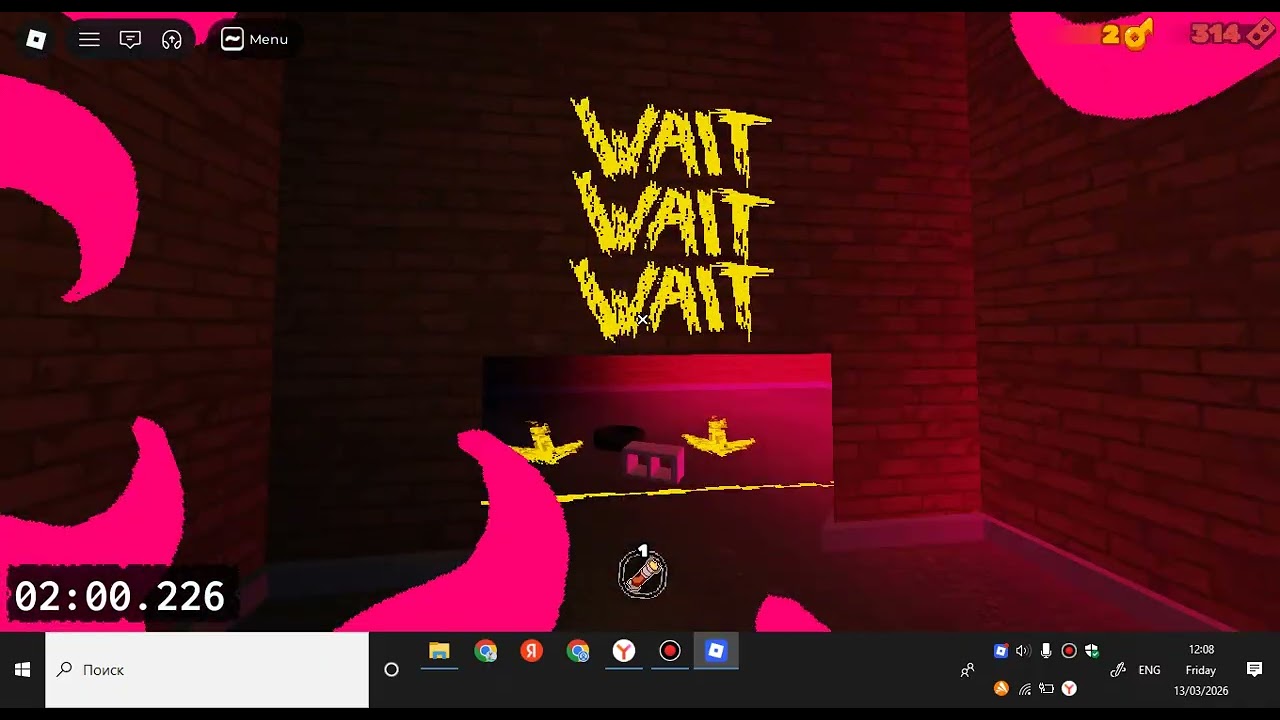Open the Chrome icon right of red Я
Image resolution: width=1280 pixels, height=720 pixels.
(578, 651)
